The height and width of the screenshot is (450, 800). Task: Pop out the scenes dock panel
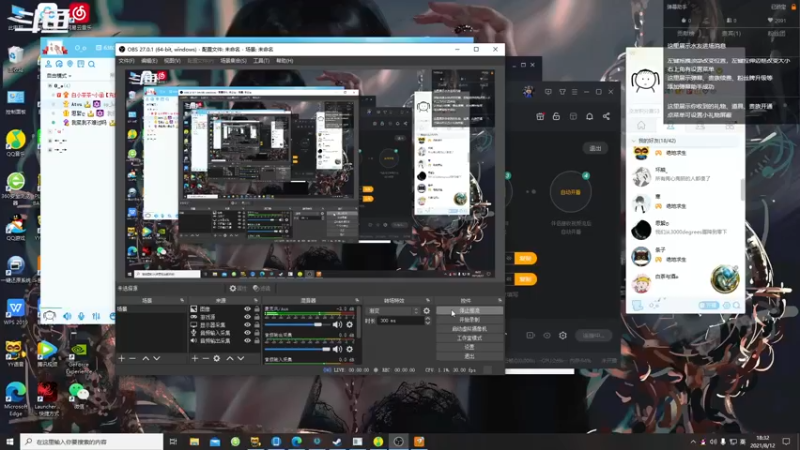click(x=182, y=301)
